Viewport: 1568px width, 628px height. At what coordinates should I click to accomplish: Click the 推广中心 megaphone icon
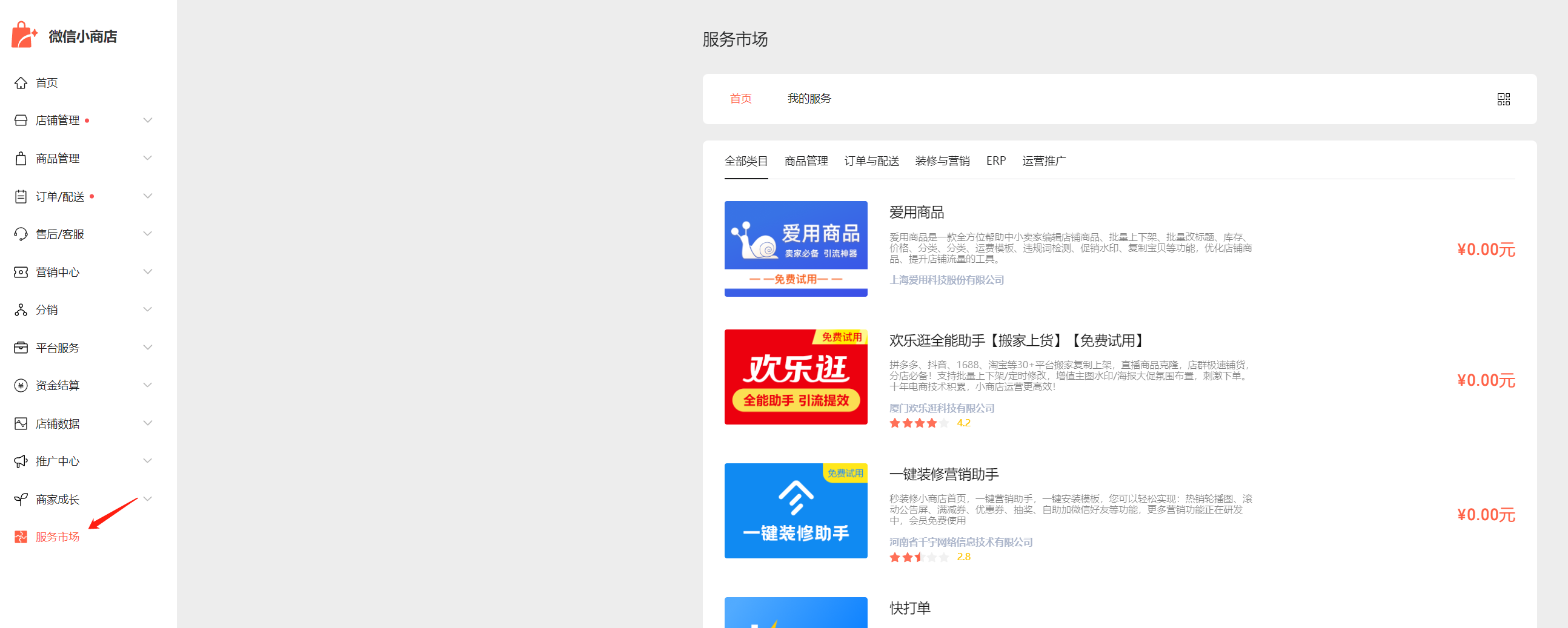tap(21, 461)
